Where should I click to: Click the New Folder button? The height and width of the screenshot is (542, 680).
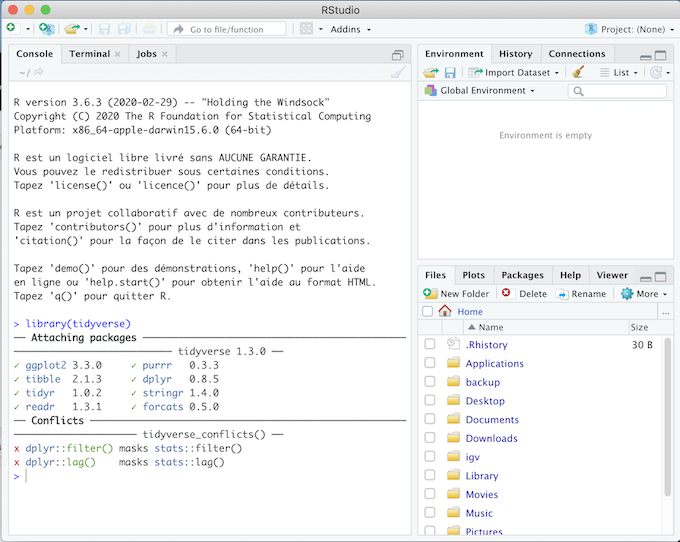(456, 294)
